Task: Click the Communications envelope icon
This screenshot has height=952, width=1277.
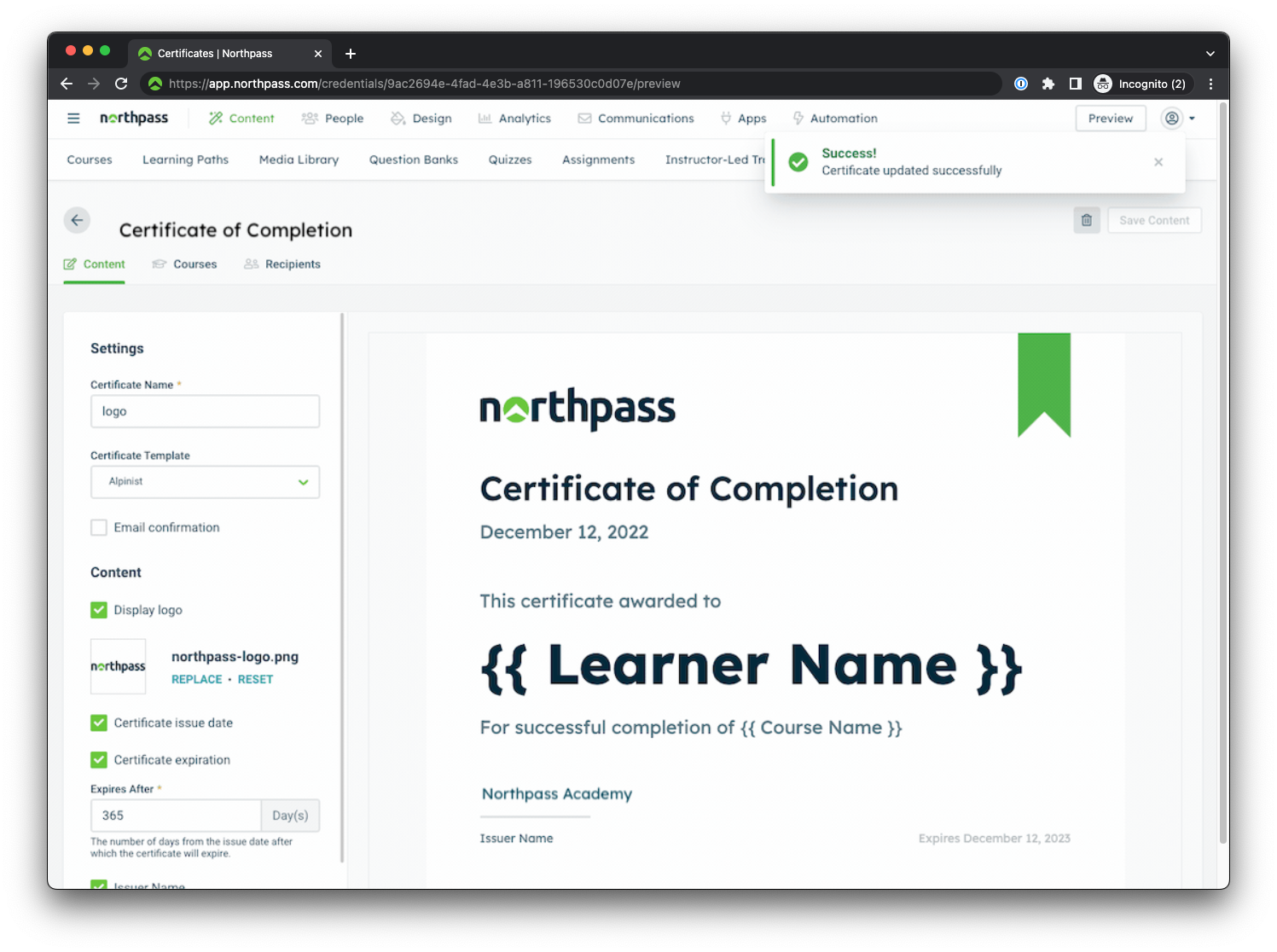Action: 583,118
